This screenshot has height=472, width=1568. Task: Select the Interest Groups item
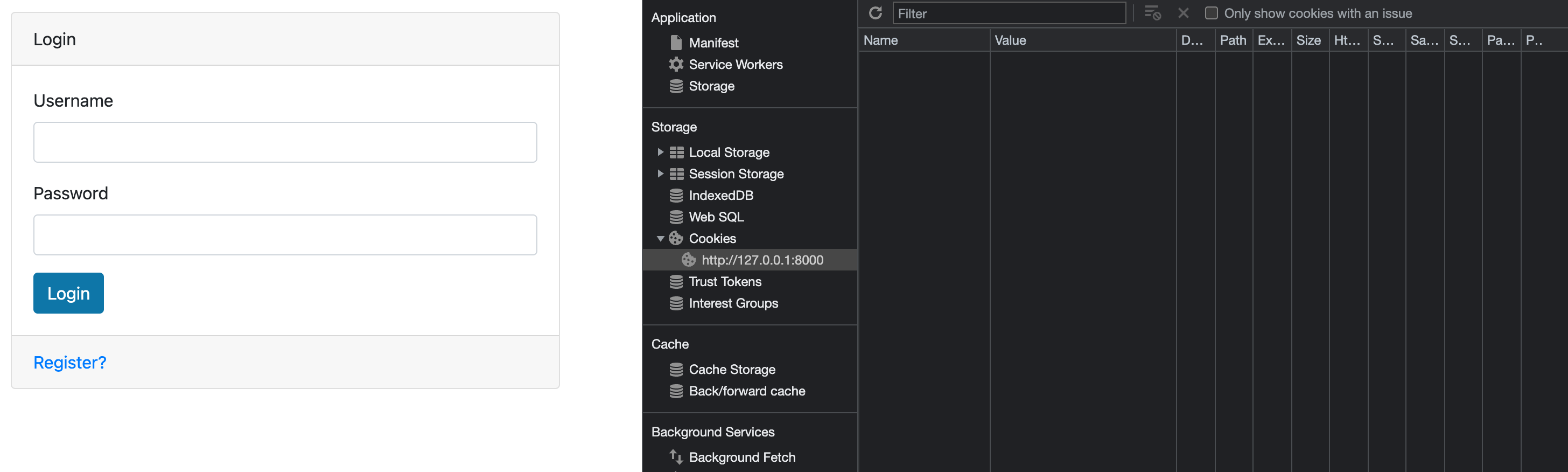click(x=733, y=303)
